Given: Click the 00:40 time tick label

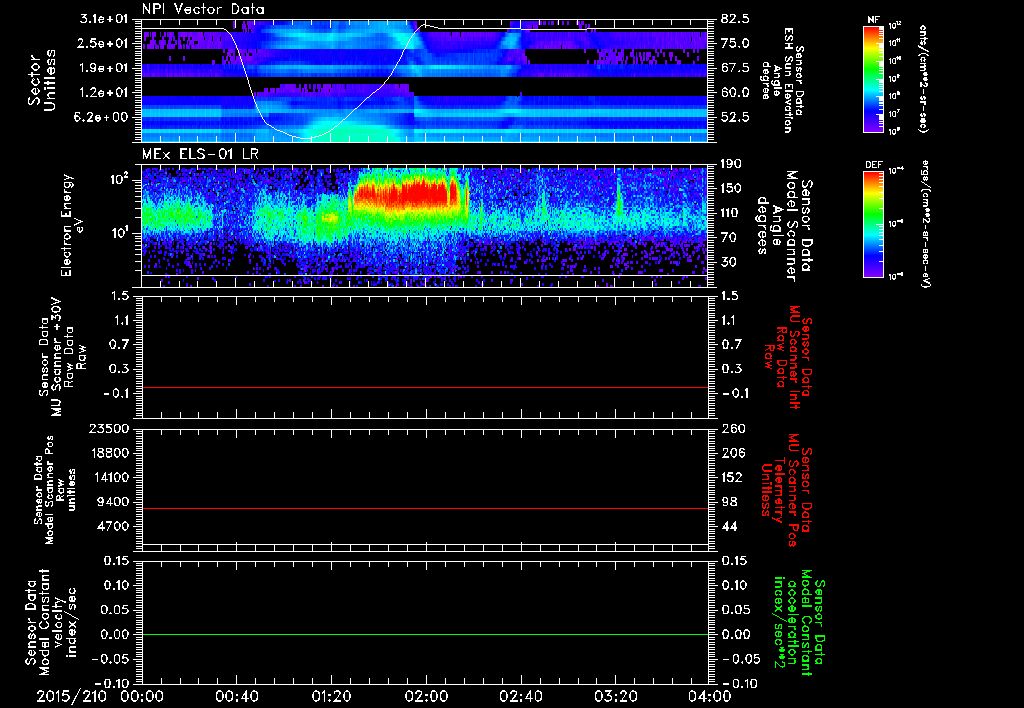Looking at the screenshot, I should 236,696.
